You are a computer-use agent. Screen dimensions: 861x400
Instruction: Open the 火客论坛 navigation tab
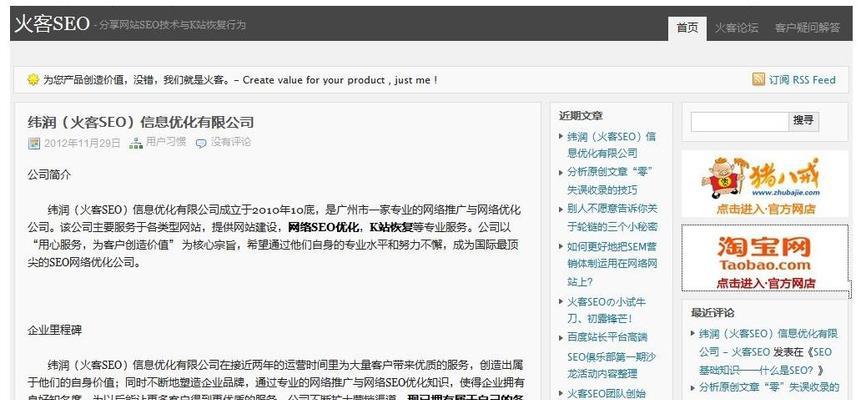pos(736,28)
